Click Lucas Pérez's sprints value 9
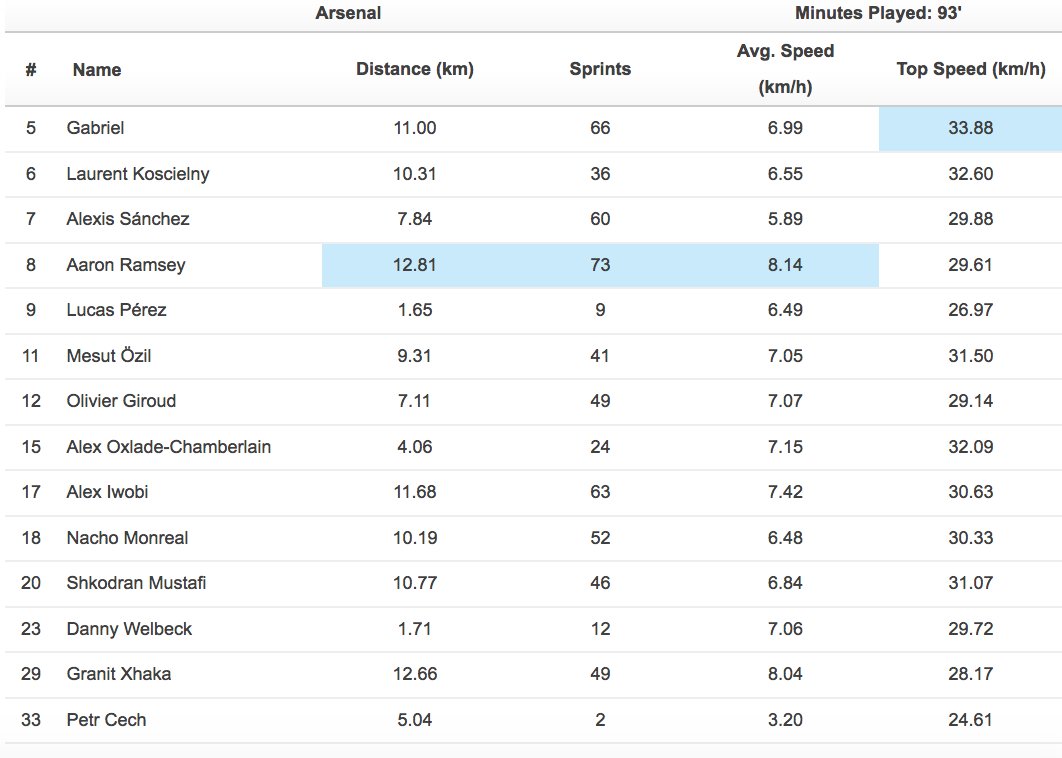The width and height of the screenshot is (1062, 758). (600, 310)
